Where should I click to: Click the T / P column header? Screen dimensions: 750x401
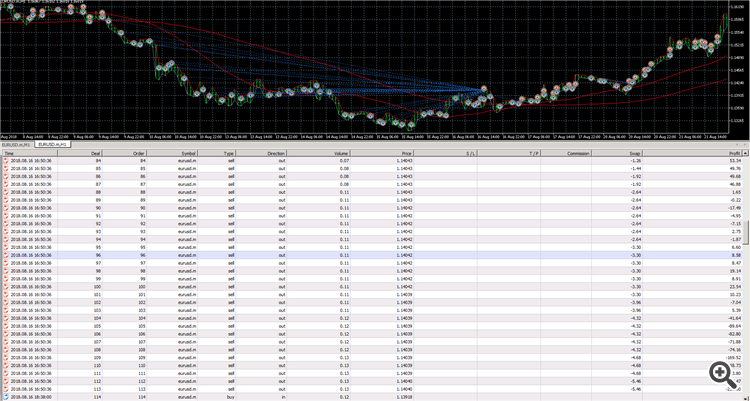(x=509, y=154)
